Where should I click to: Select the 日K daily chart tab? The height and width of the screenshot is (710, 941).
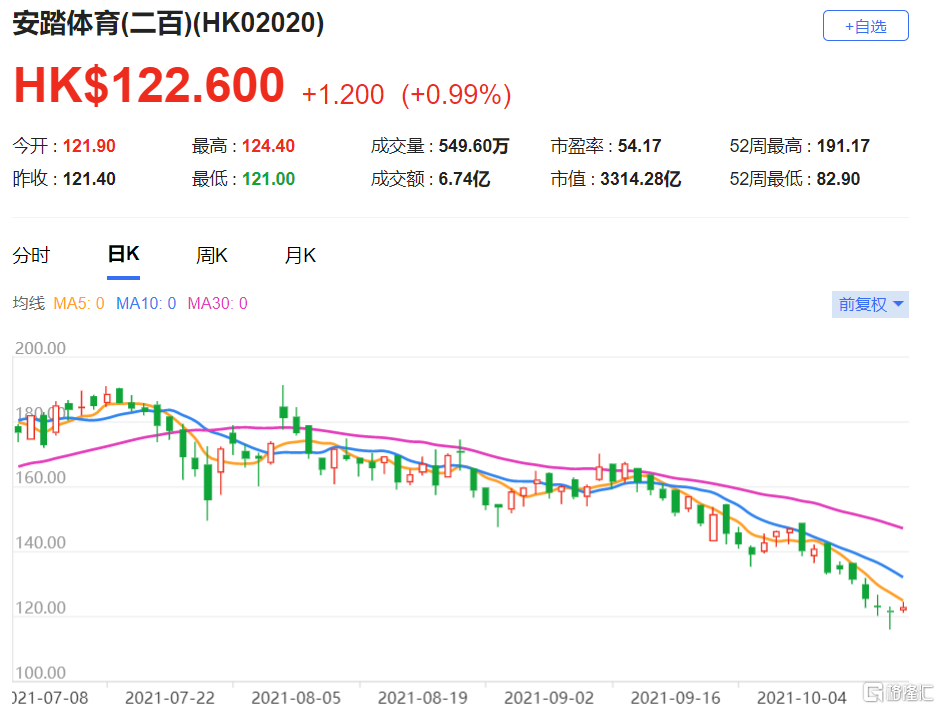coord(124,254)
